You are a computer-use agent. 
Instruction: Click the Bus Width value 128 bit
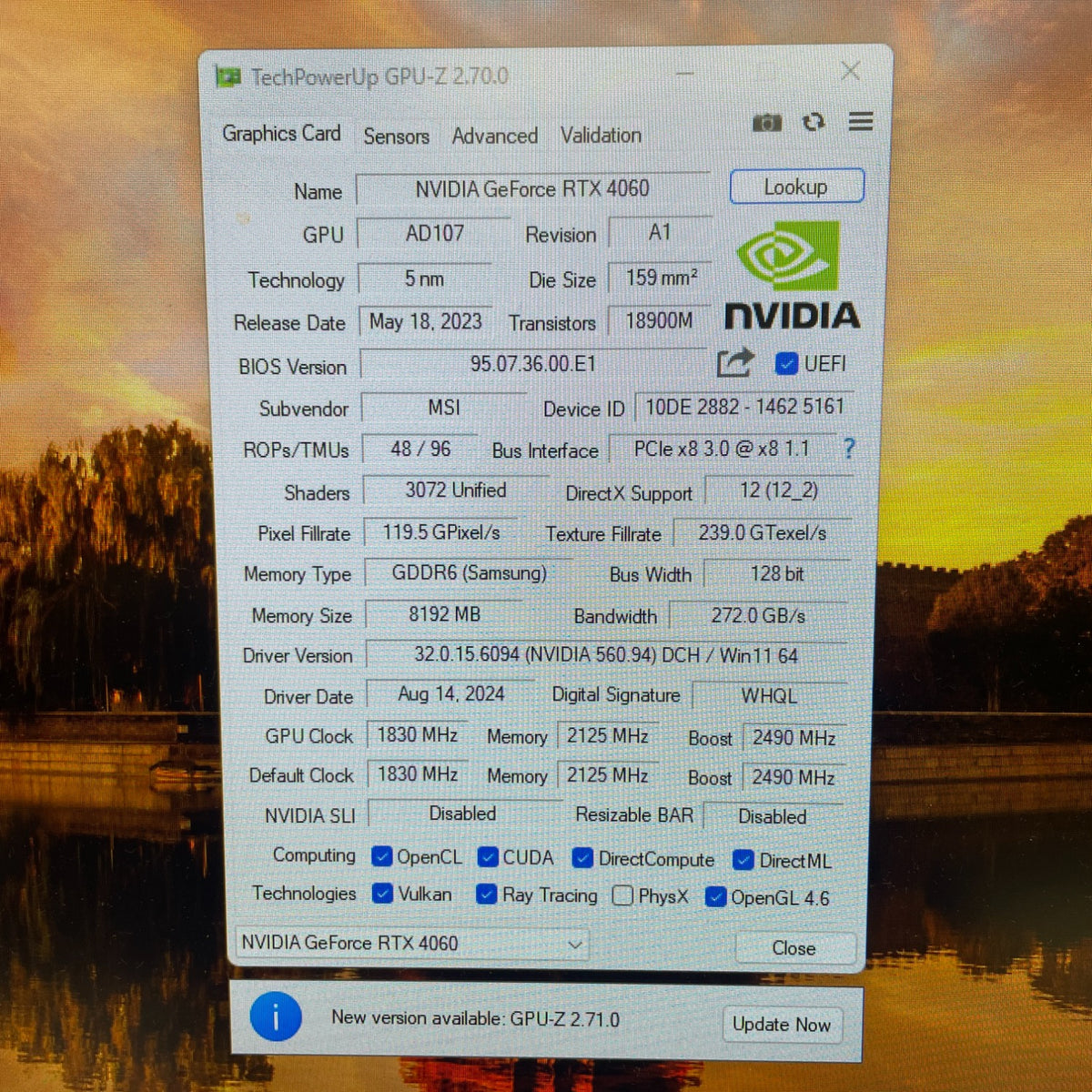coord(777,574)
